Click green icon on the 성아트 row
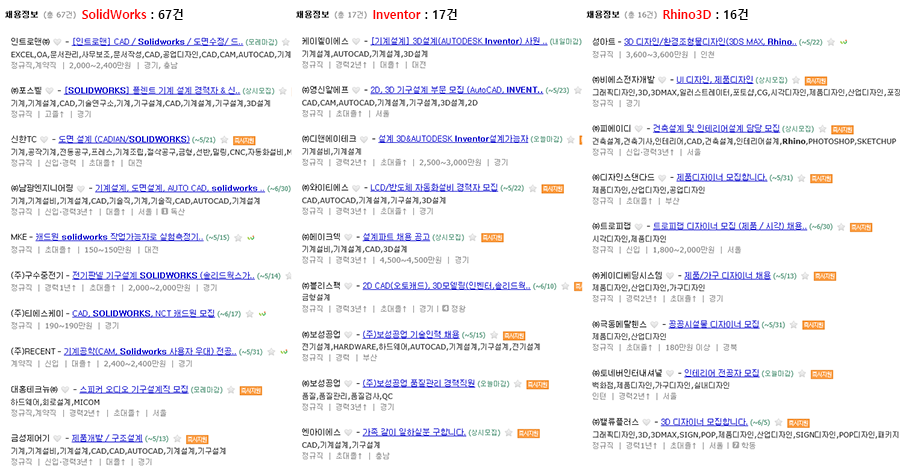Image resolution: width=900 pixels, height=467 pixels. click(x=843, y=42)
